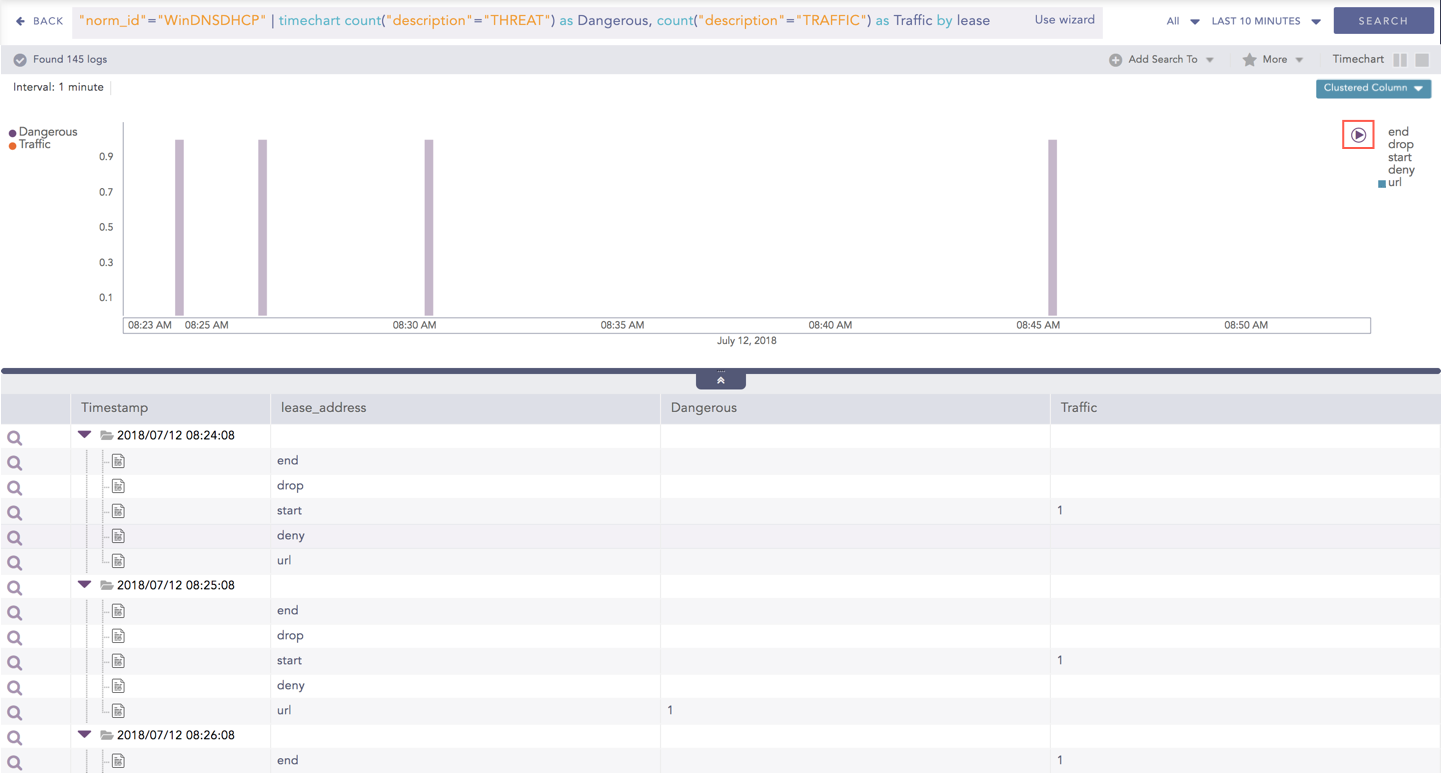The width and height of the screenshot is (1441, 773).
Task: Collapse the 2018/07/12 08:24:08 log group
Action: pyautogui.click(x=84, y=434)
